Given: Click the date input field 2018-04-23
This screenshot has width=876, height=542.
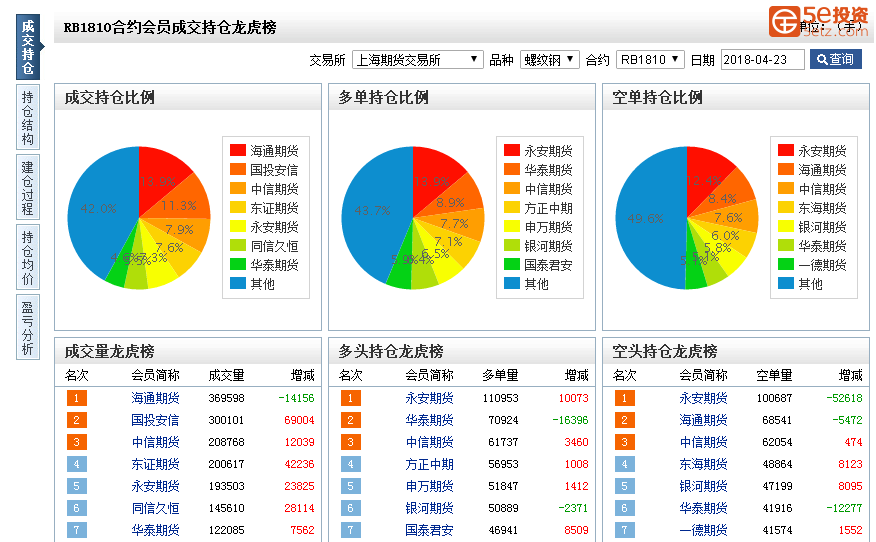Looking at the screenshot, I should point(762,59).
